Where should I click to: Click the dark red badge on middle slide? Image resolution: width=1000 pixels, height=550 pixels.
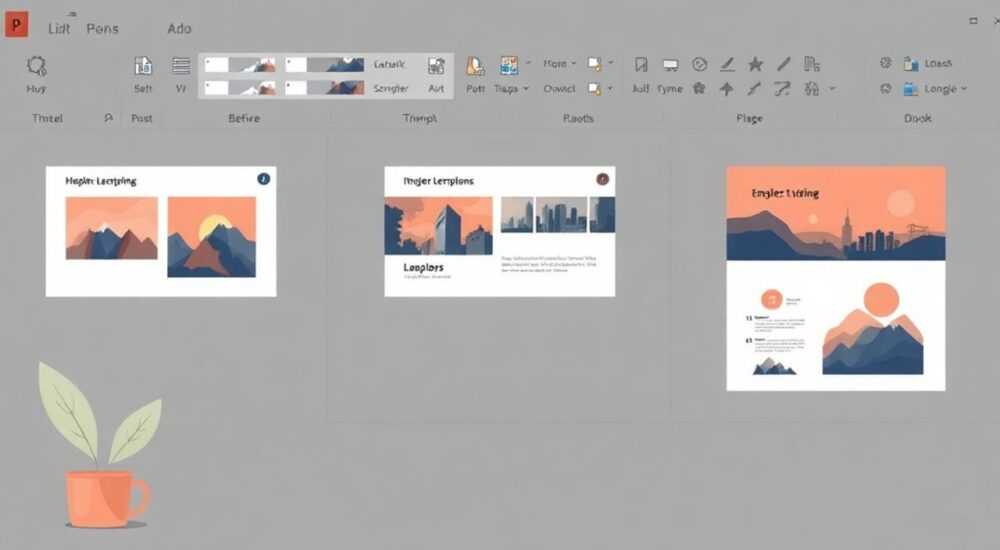pyautogui.click(x=602, y=179)
